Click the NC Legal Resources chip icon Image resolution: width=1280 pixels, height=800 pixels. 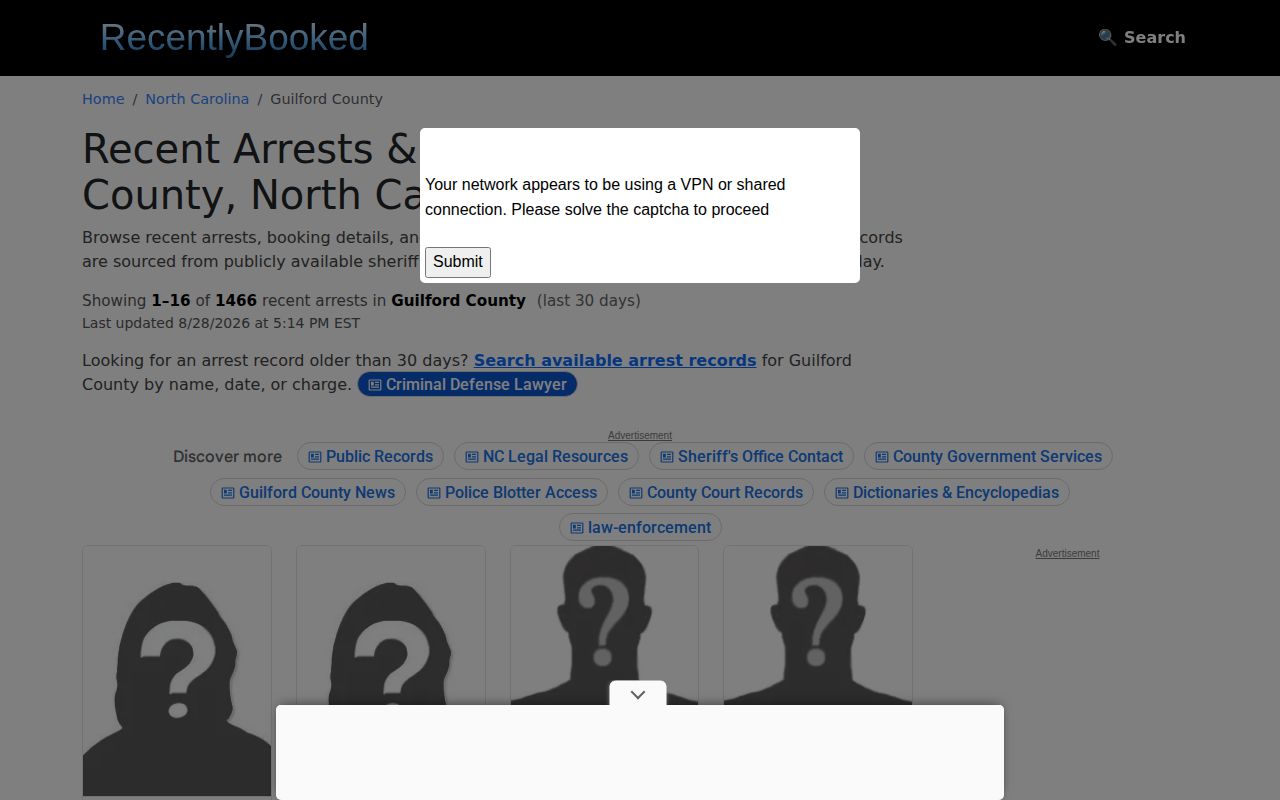pos(472,457)
